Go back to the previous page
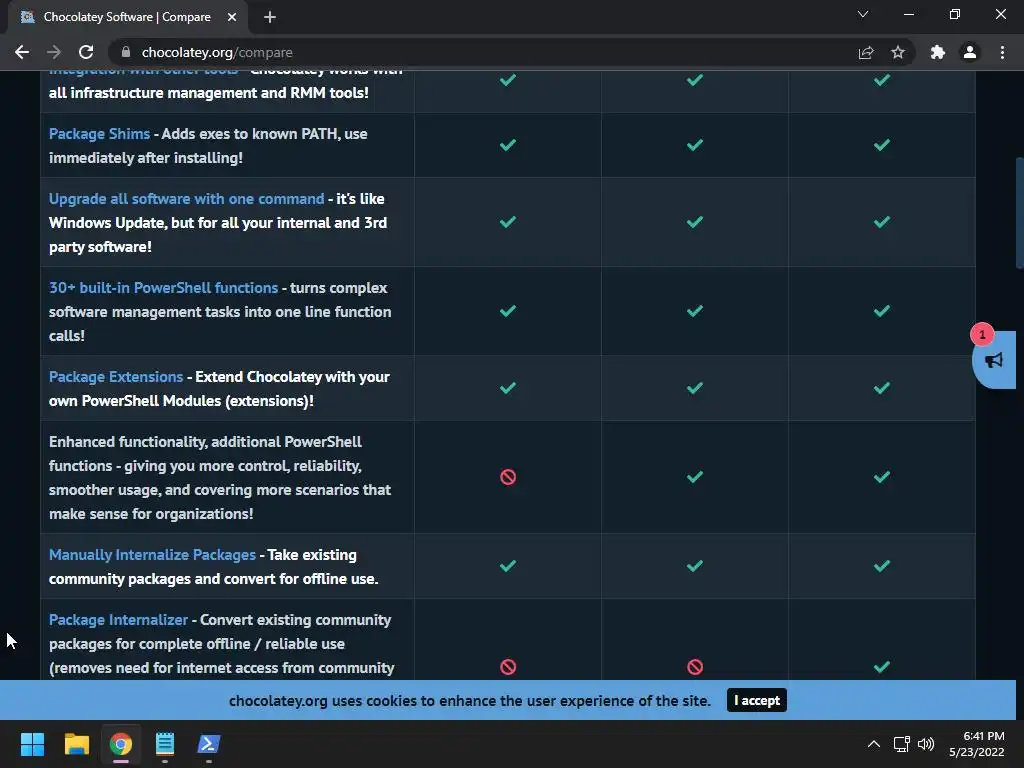 click(x=22, y=52)
